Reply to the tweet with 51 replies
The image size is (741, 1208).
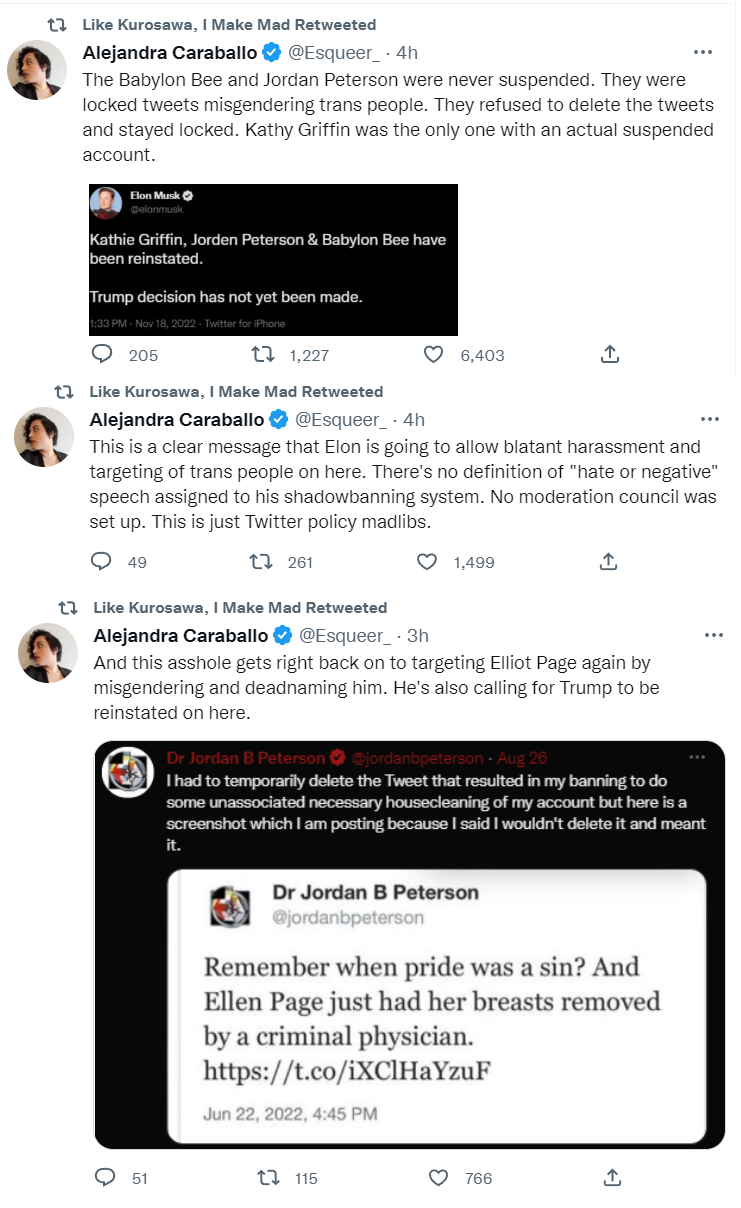click(x=106, y=1178)
